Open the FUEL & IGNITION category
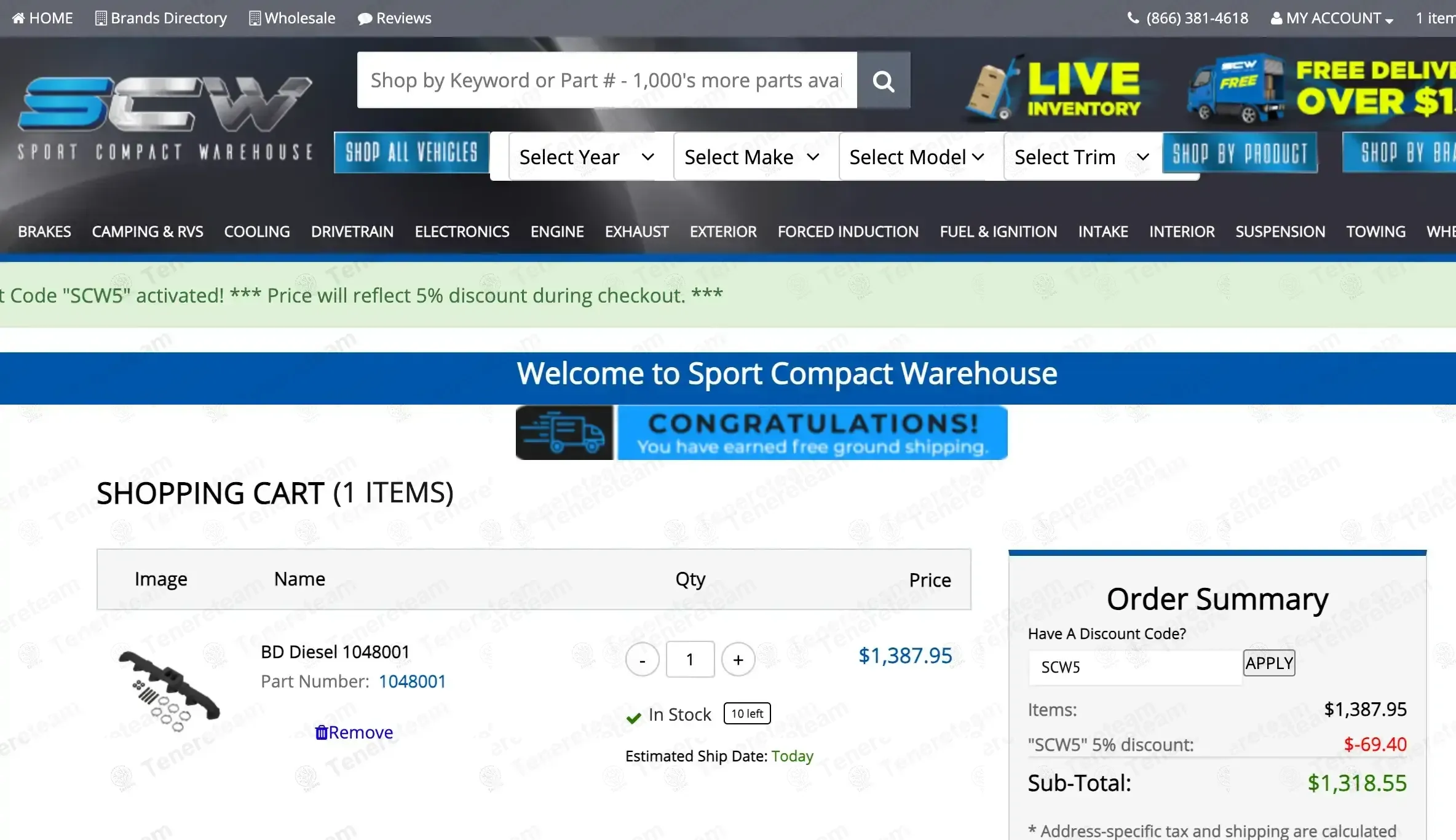The image size is (1456, 840). point(999,231)
